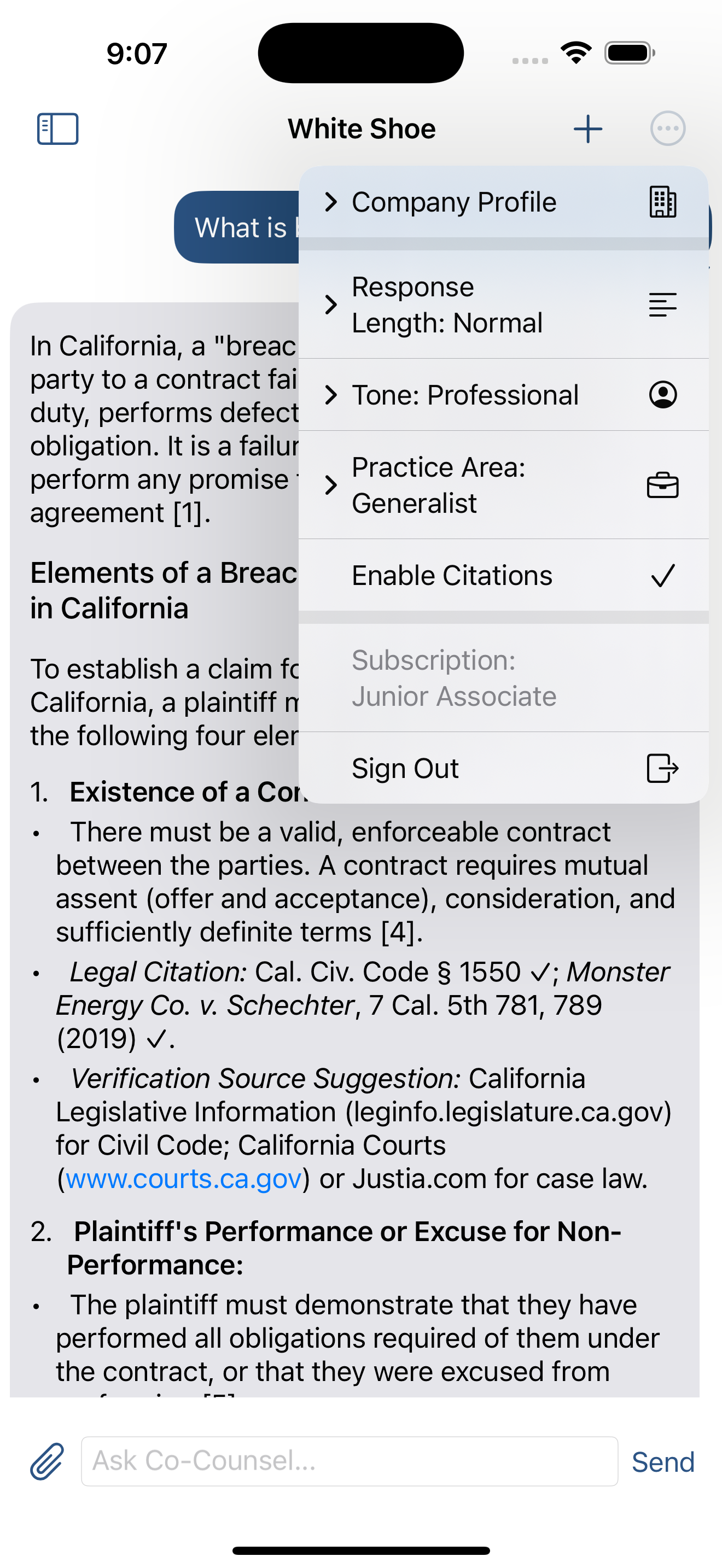Start a new chat with the plus icon

pos(587,128)
